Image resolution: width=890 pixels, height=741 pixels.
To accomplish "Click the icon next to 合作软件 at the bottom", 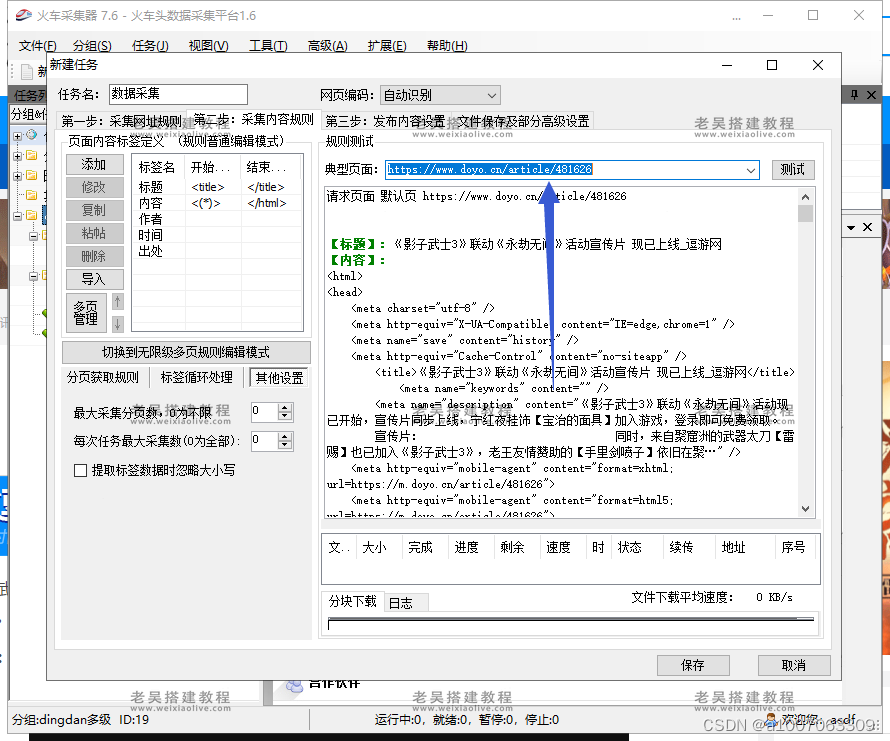I will pos(294,686).
